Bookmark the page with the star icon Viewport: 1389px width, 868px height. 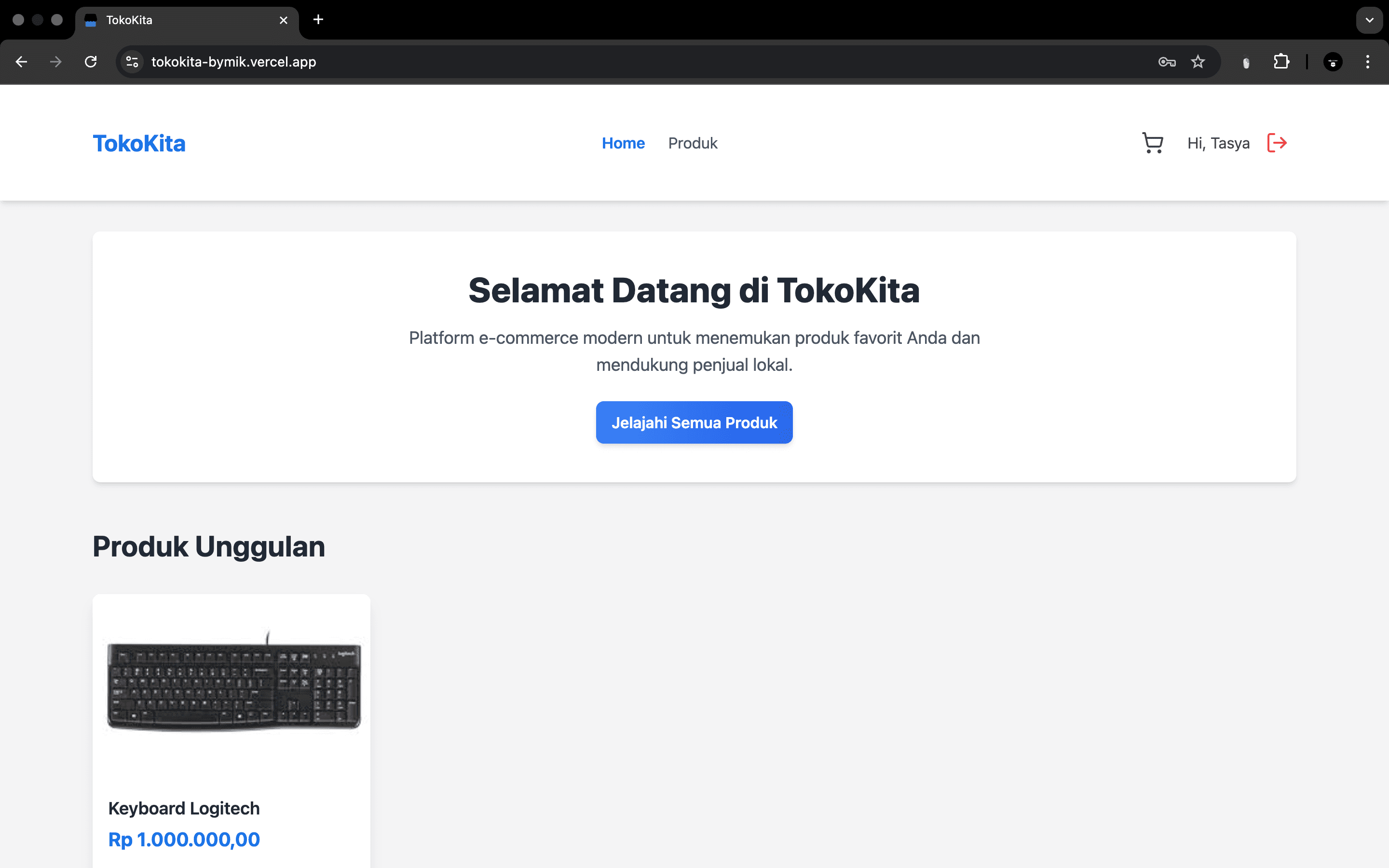coord(1198,61)
